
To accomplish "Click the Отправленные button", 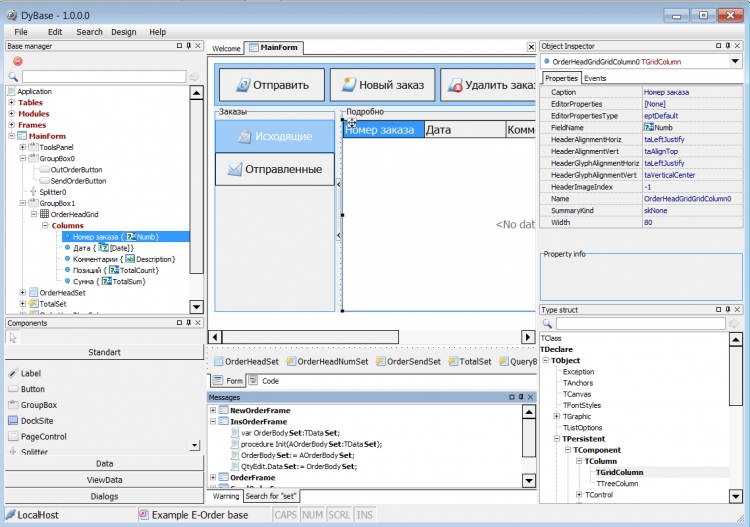I will (x=275, y=169).
